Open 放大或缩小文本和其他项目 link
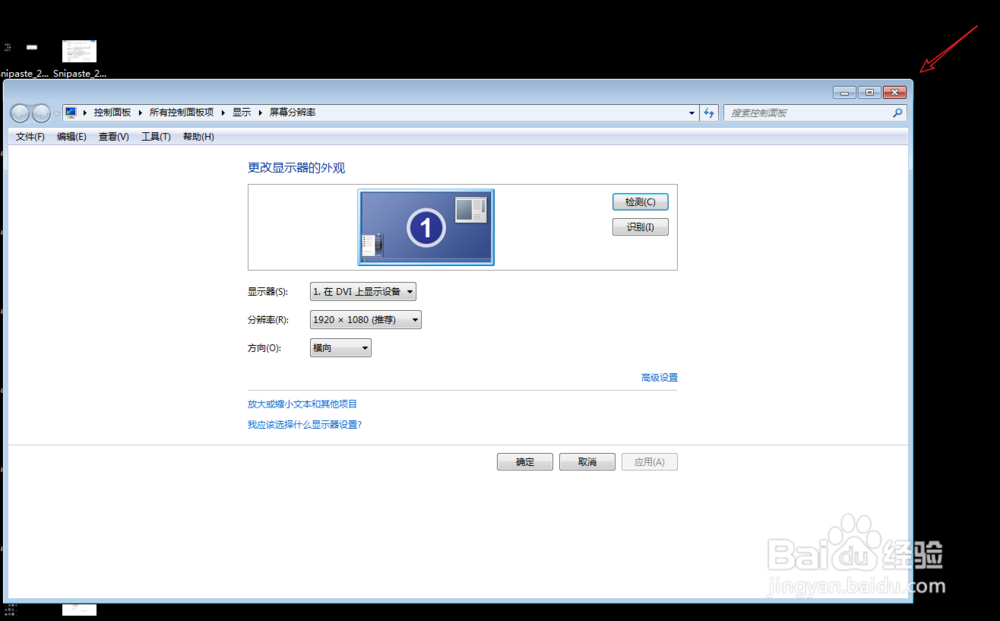Viewport: 1000px width, 621px height. click(x=302, y=404)
